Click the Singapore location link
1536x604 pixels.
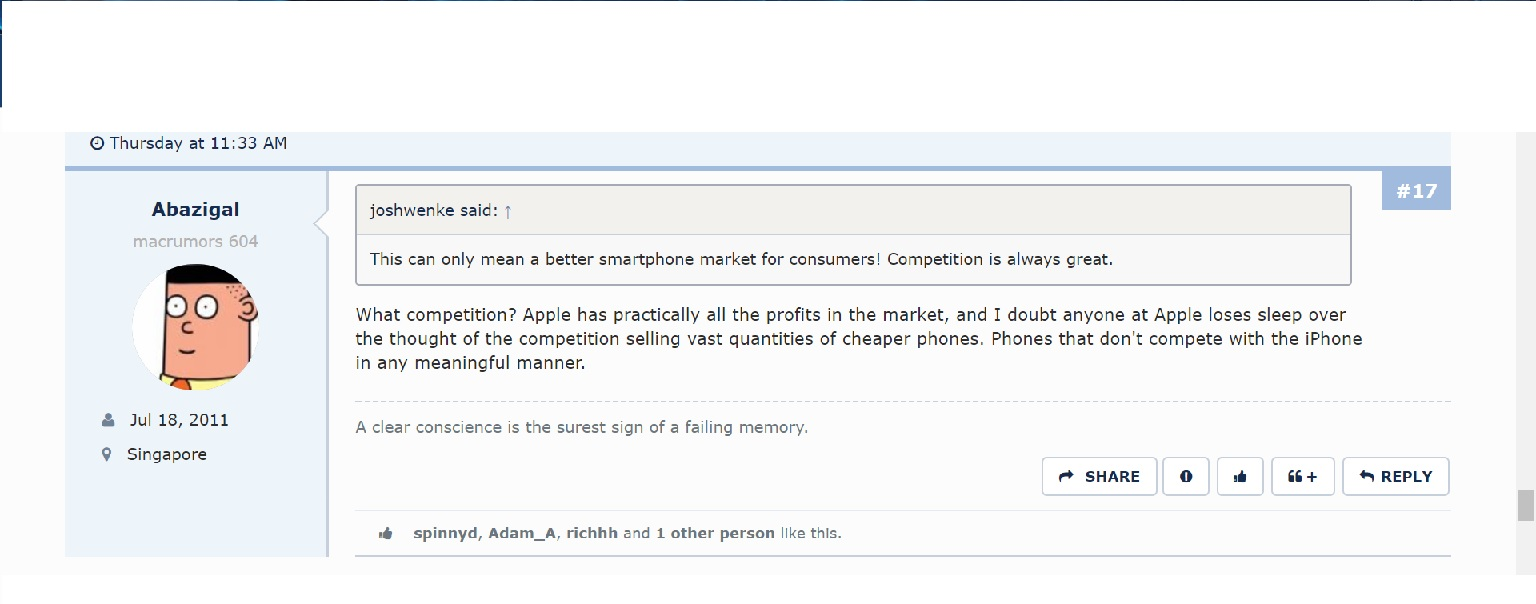tap(167, 454)
